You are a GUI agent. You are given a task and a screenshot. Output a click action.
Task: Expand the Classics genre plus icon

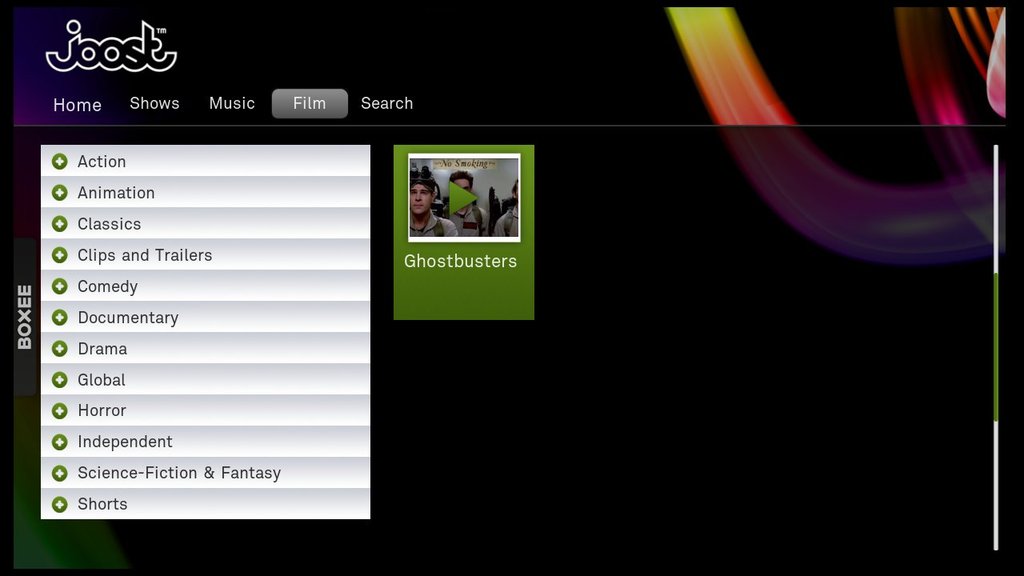pyautogui.click(x=59, y=224)
